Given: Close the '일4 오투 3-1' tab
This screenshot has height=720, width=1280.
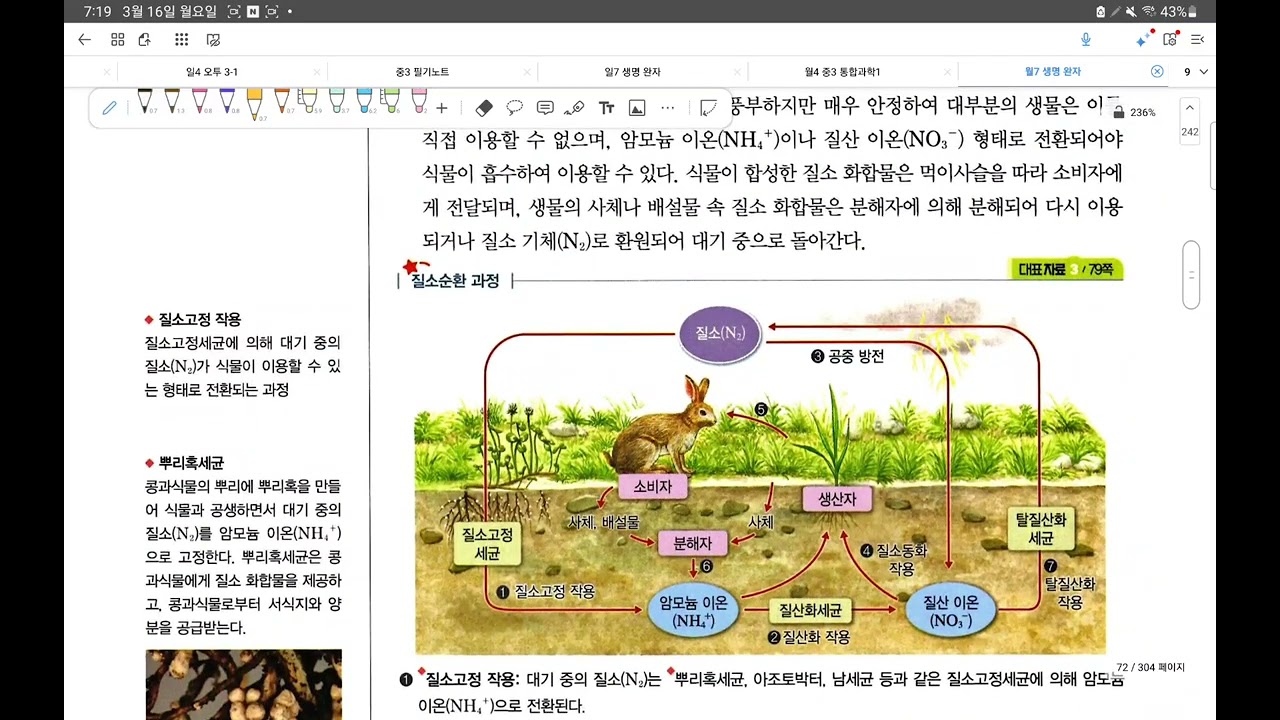Looking at the screenshot, I should (x=317, y=72).
